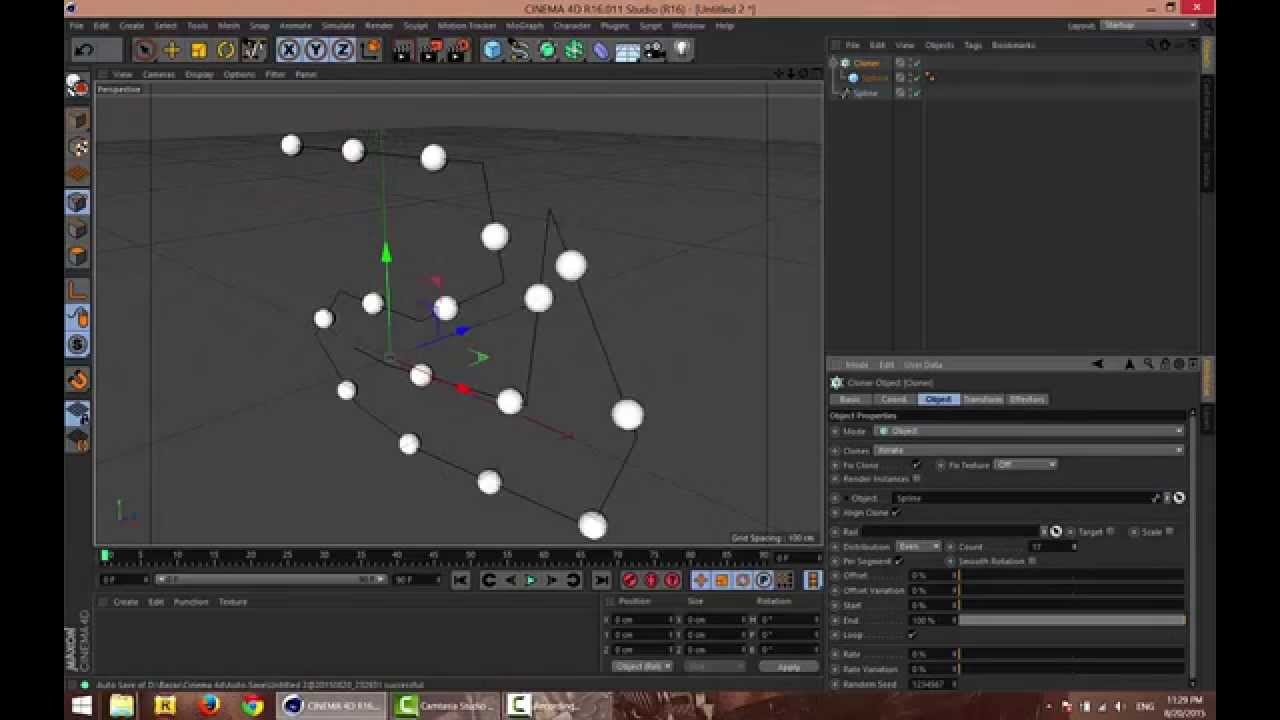This screenshot has width=1280, height=720.
Task: Click Render to Picture Viewer icon
Action: (431, 49)
